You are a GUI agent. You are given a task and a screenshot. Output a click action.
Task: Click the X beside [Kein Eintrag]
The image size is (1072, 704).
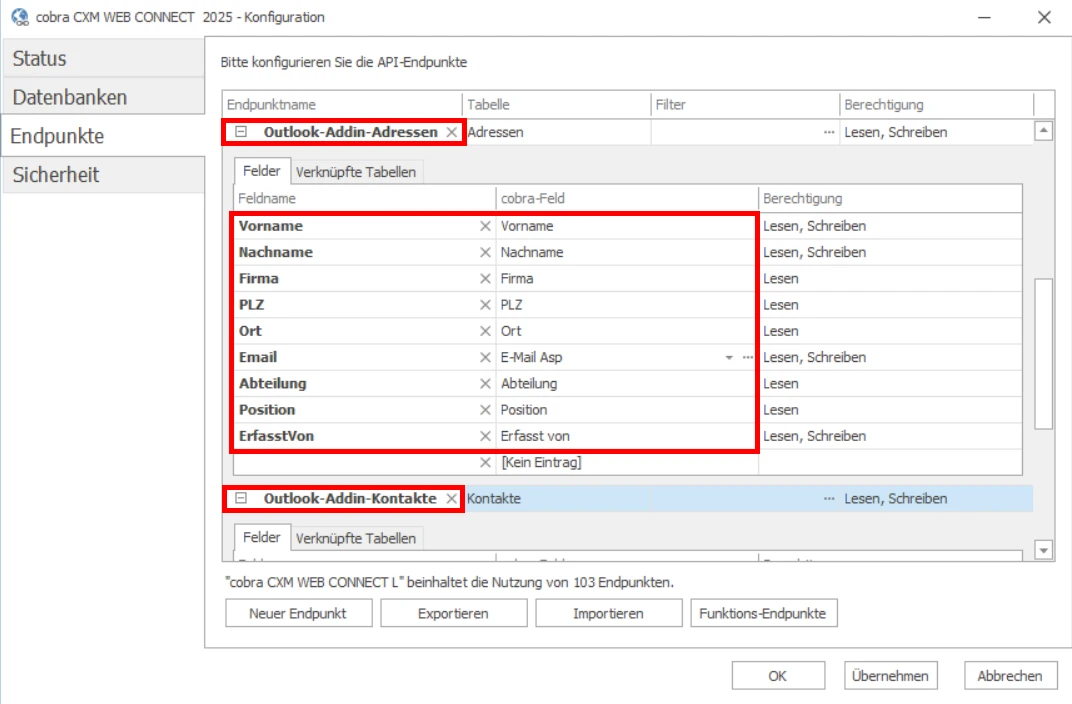[x=485, y=463]
